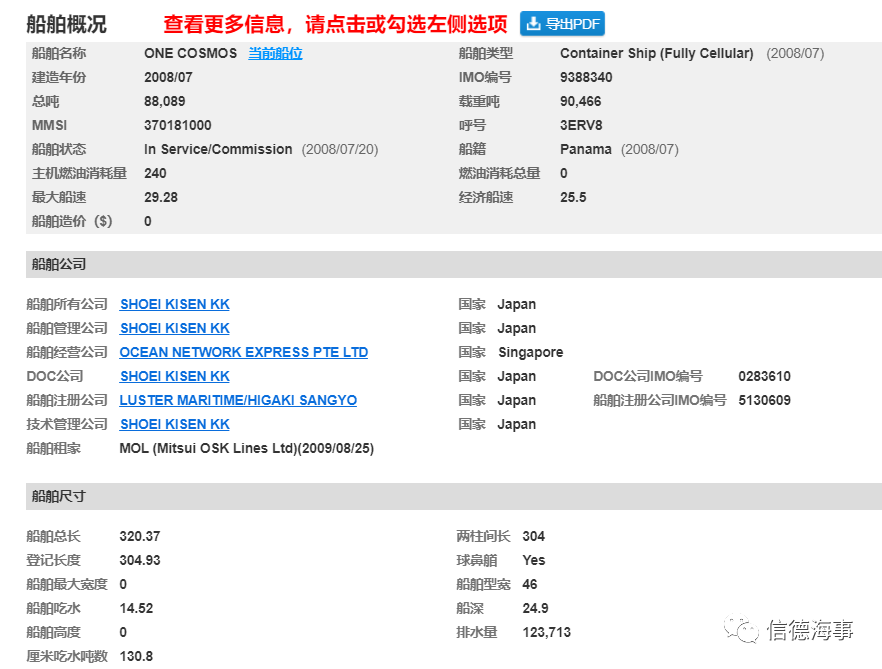The height and width of the screenshot is (669, 882).
Task: Click the registered length value 304.93
Action: [x=140, y=560]
